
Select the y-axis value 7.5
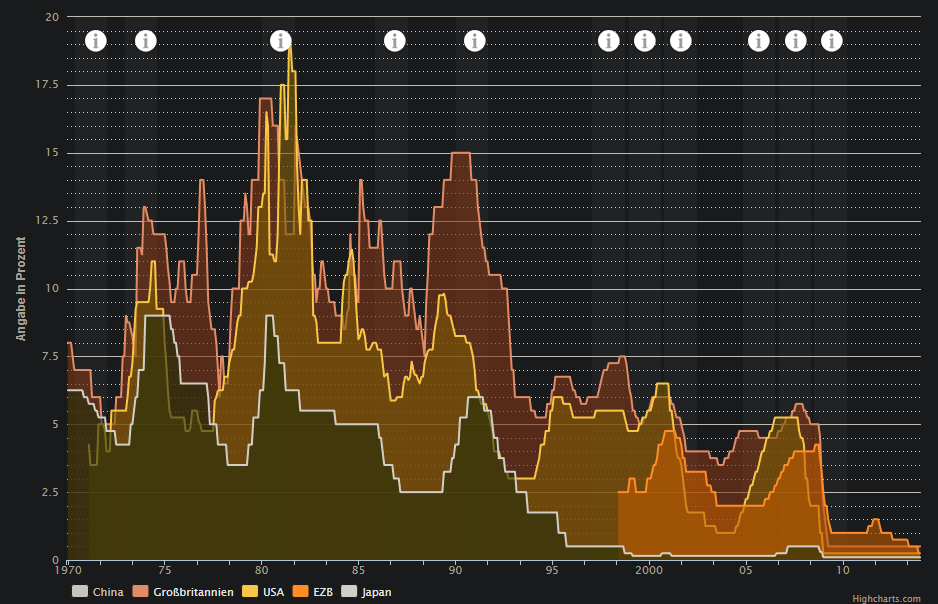50,356
